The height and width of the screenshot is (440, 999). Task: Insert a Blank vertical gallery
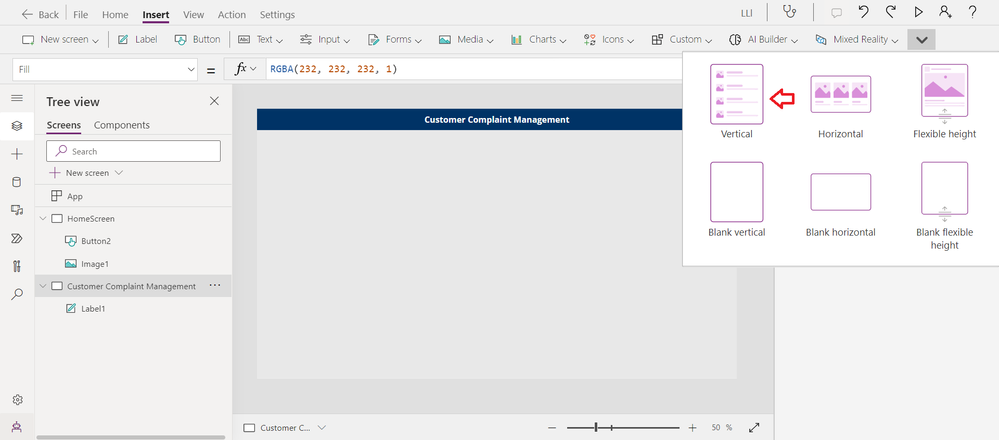click(x=737, y=199)
